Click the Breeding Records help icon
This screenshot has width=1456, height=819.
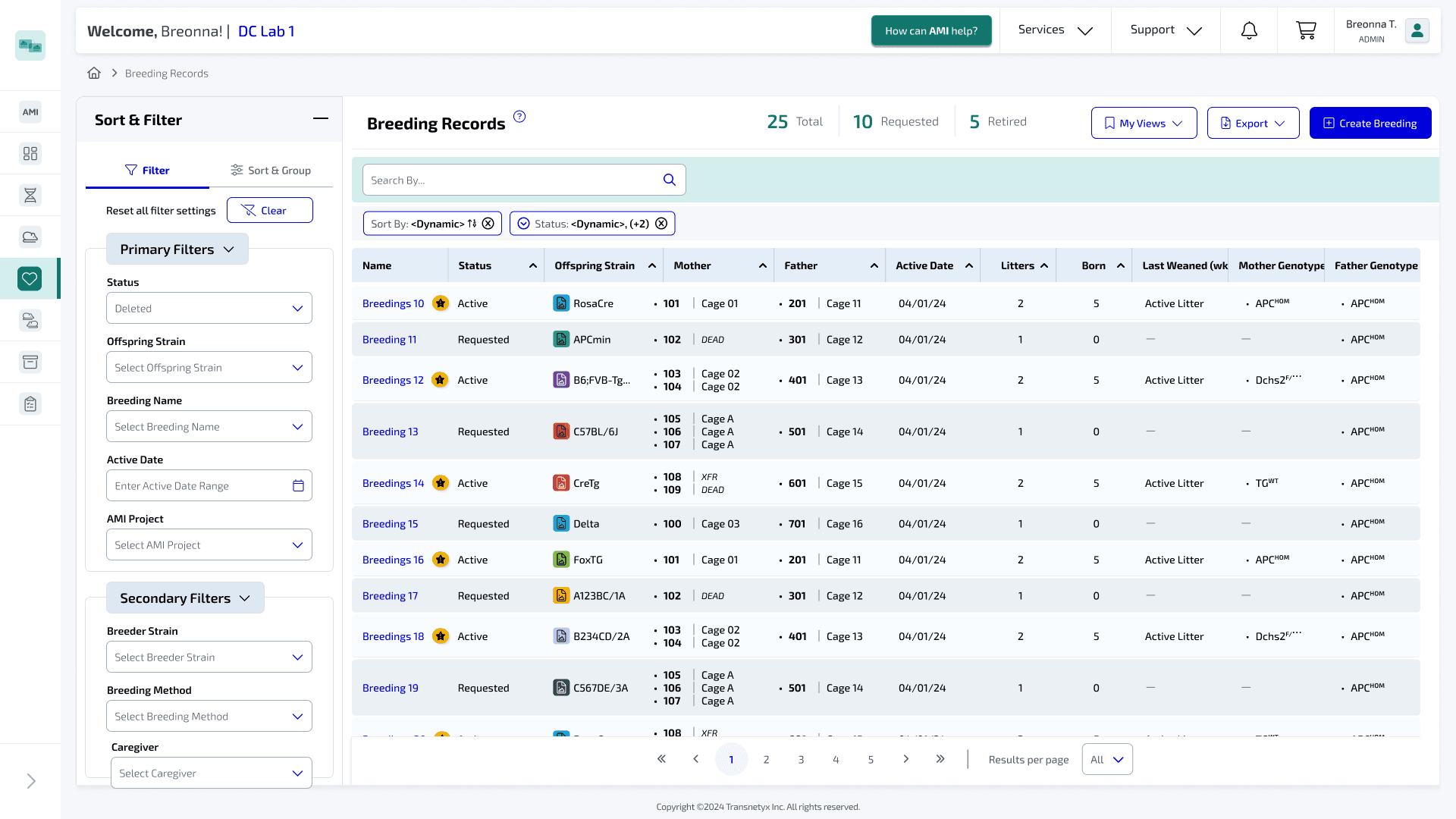coord(519,116)
